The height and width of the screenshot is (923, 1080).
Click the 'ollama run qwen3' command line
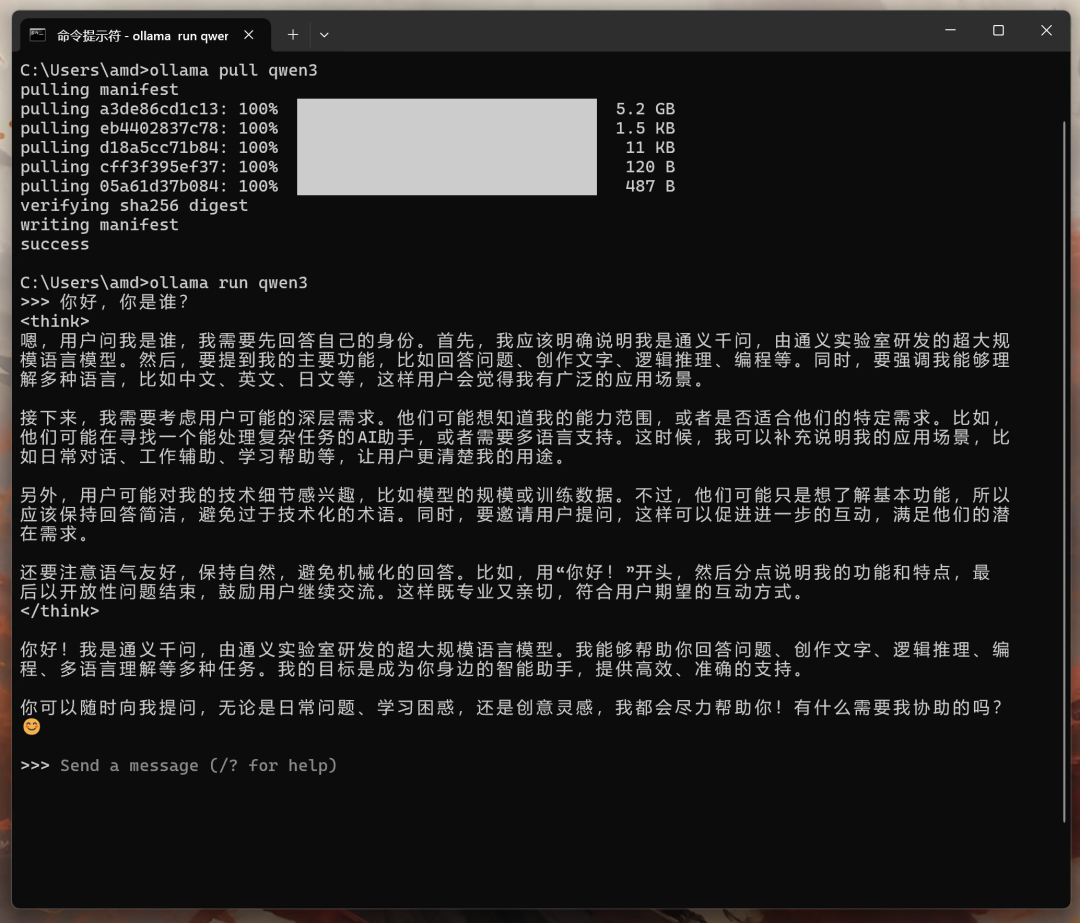tap(164, 282)
